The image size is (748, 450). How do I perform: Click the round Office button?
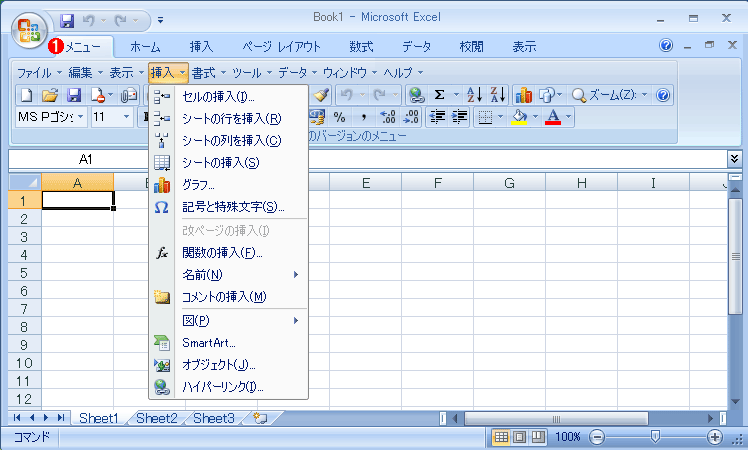29,30
